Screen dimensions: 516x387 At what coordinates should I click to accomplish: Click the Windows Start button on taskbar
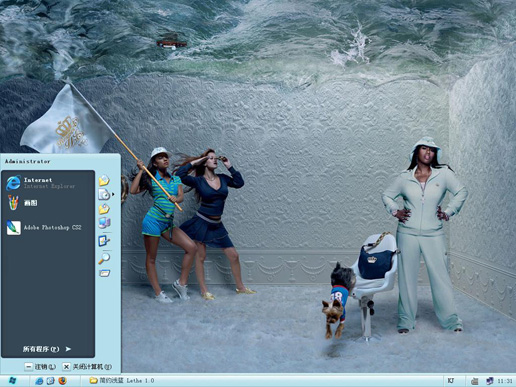13,380
